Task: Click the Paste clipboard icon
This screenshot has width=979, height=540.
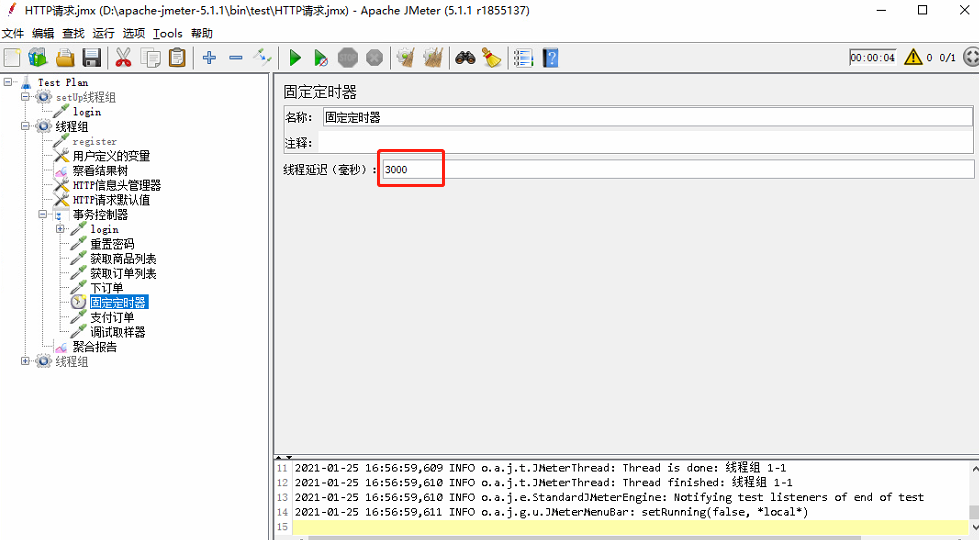Action: point(177,58)
